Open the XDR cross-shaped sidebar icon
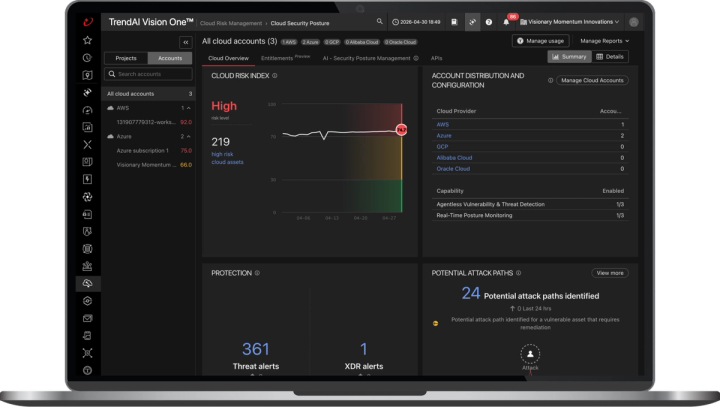 pyautogui.click(x=87, y=144)
